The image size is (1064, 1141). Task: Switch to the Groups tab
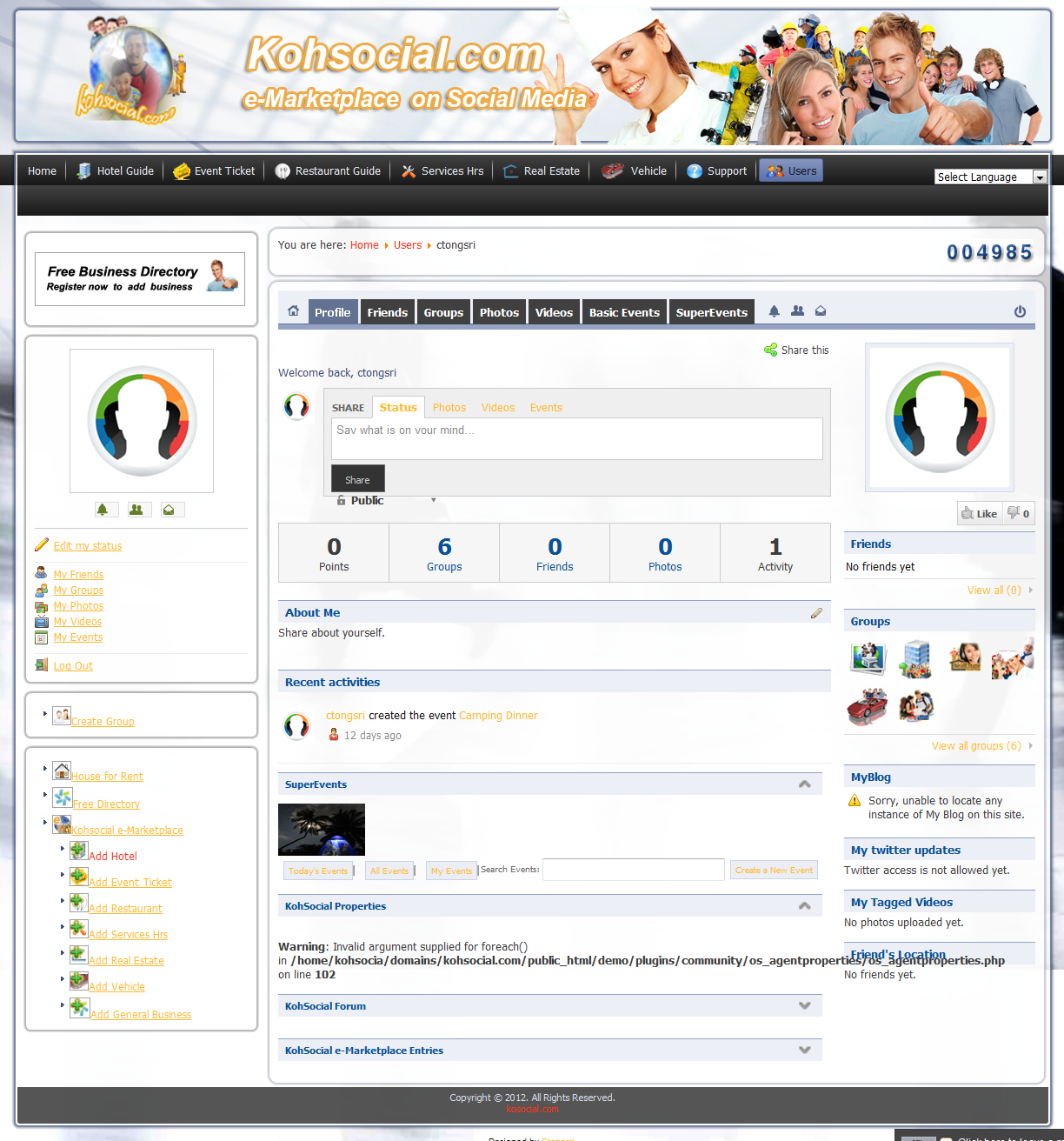pyautogui.click(x=443, y=312)
